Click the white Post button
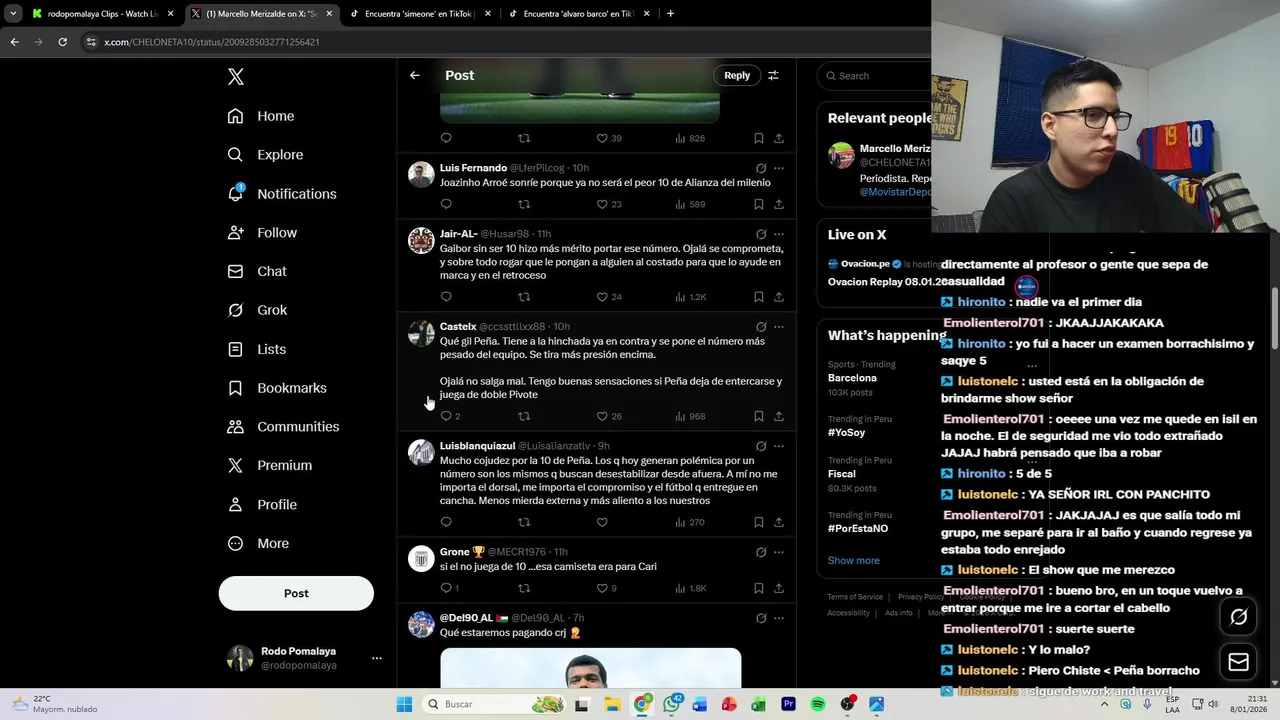 296,593
